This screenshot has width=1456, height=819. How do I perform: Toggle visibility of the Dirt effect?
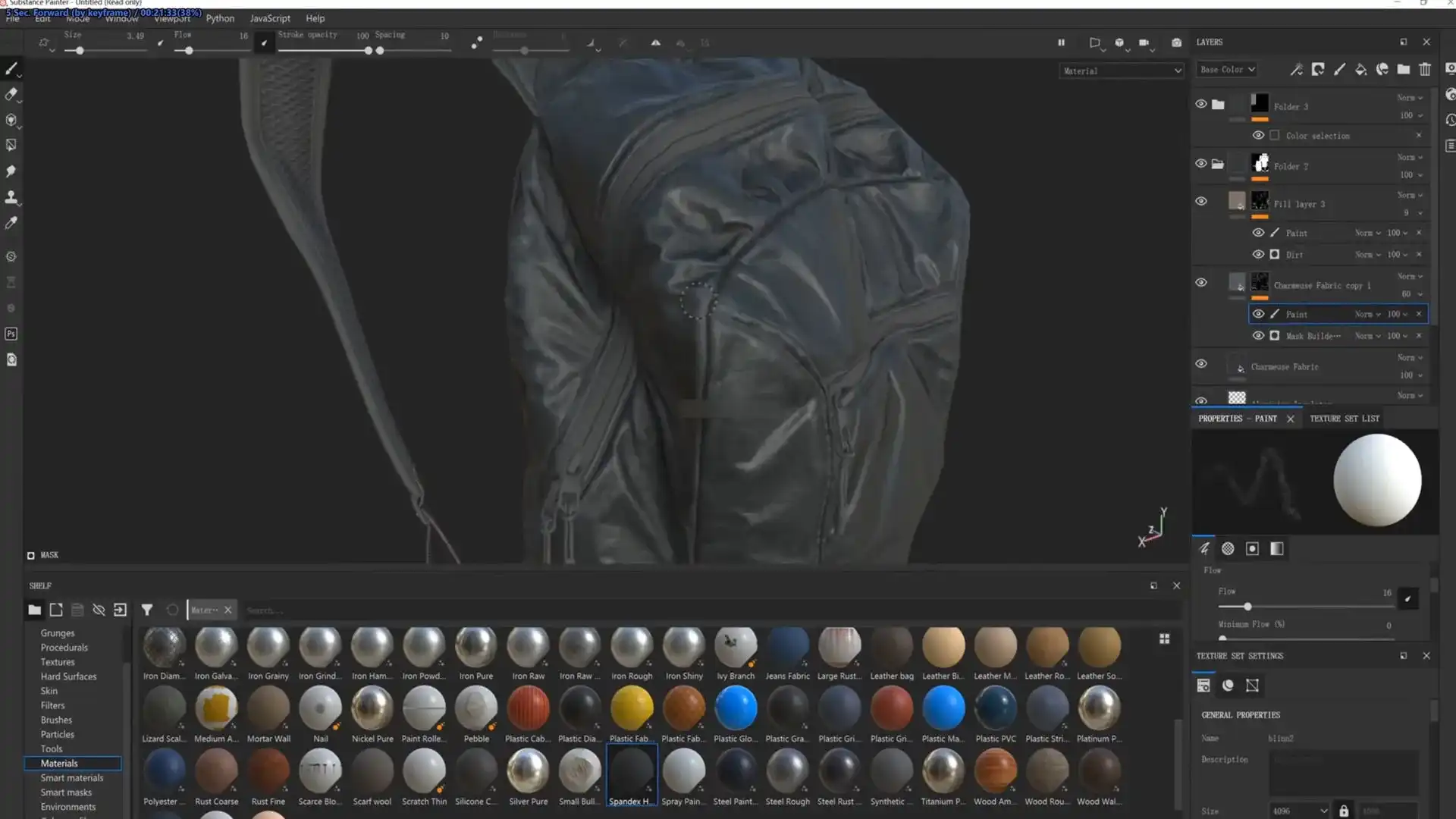1258,254
